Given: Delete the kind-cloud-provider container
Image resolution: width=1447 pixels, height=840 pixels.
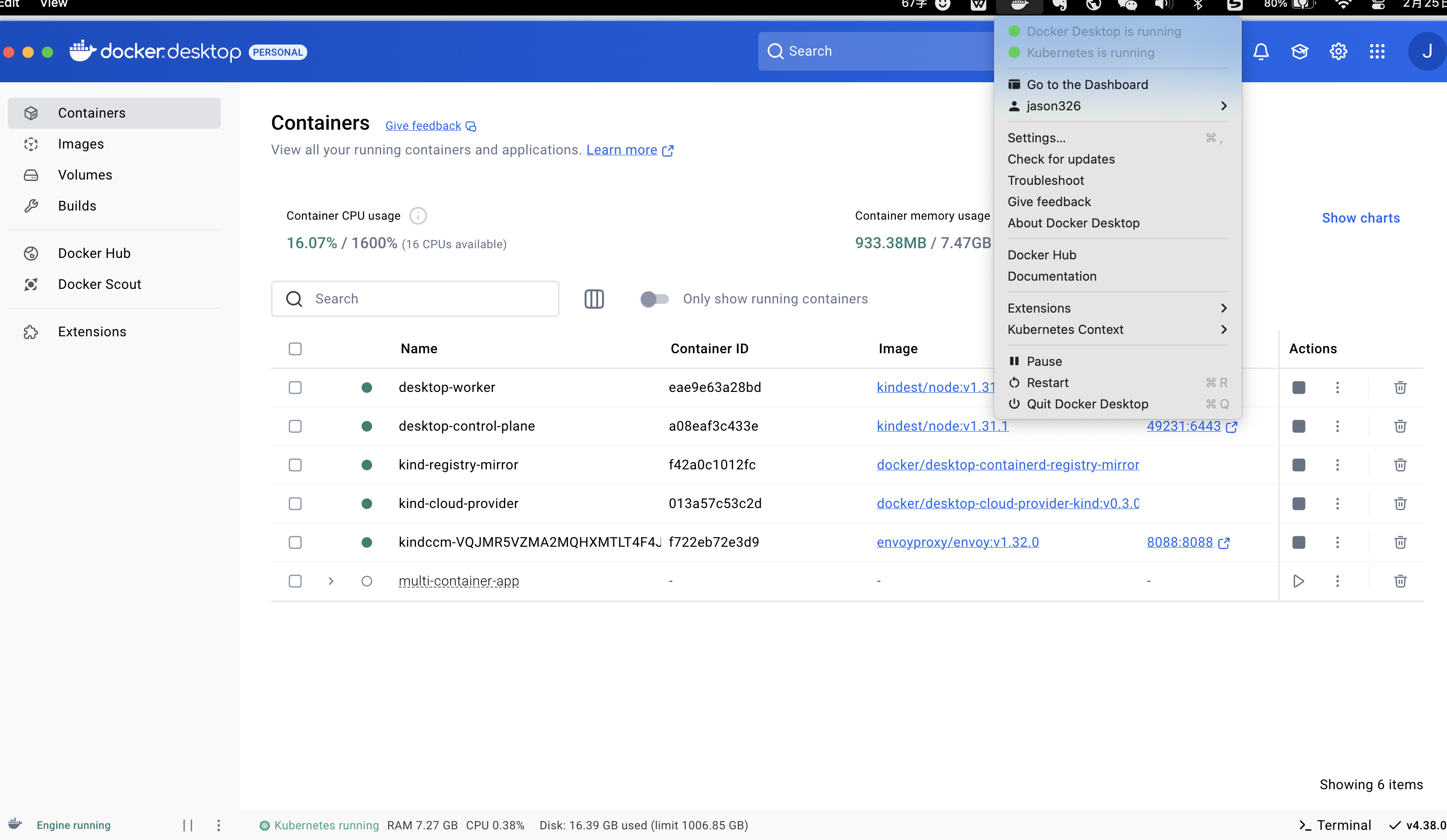Looking at the screenshot, I should coord(1400,504).
